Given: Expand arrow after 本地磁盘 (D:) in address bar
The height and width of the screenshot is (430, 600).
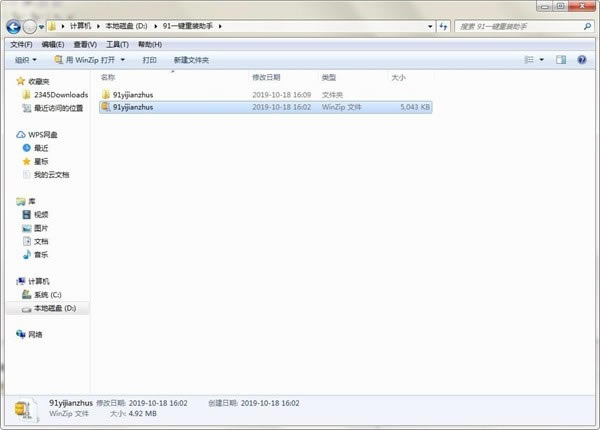Looking at the screenshot, I should [156, 26].
